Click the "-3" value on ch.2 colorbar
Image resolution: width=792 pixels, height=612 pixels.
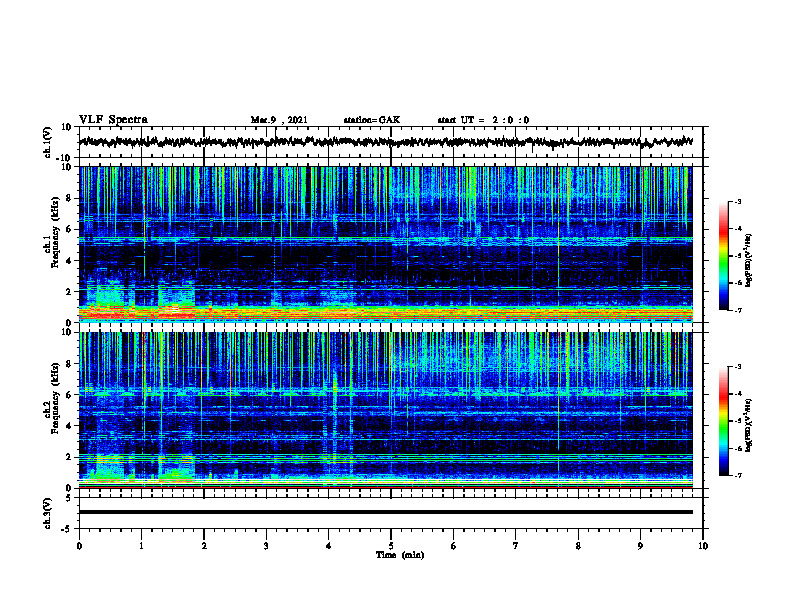click(738, 367)
